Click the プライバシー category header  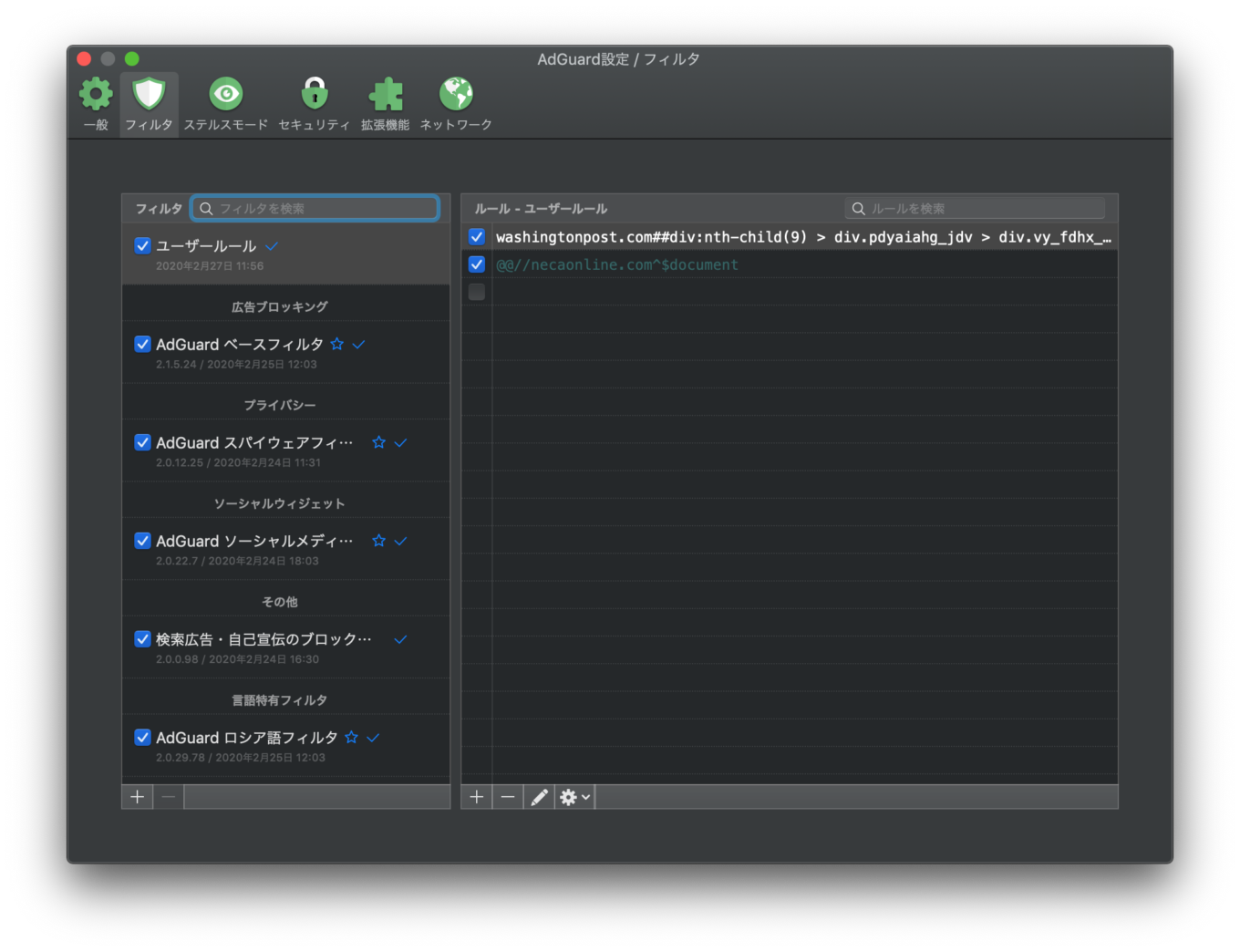(280, 405)
